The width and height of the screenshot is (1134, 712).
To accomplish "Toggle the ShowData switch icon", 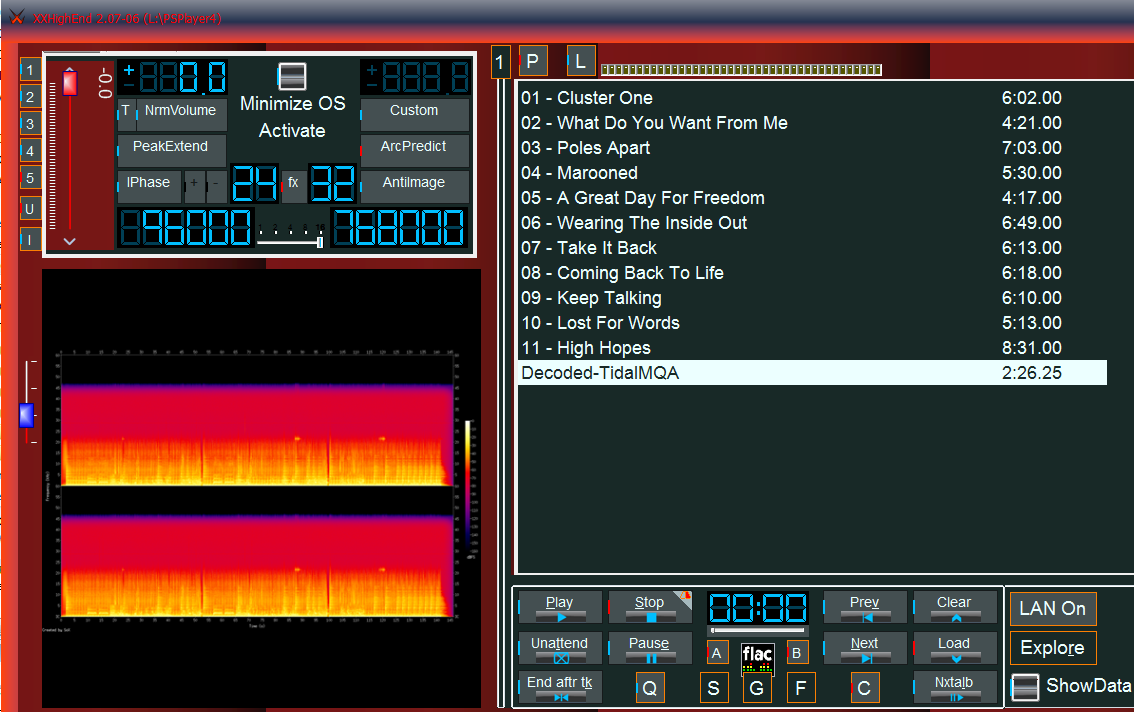I will pos(1025,687).
